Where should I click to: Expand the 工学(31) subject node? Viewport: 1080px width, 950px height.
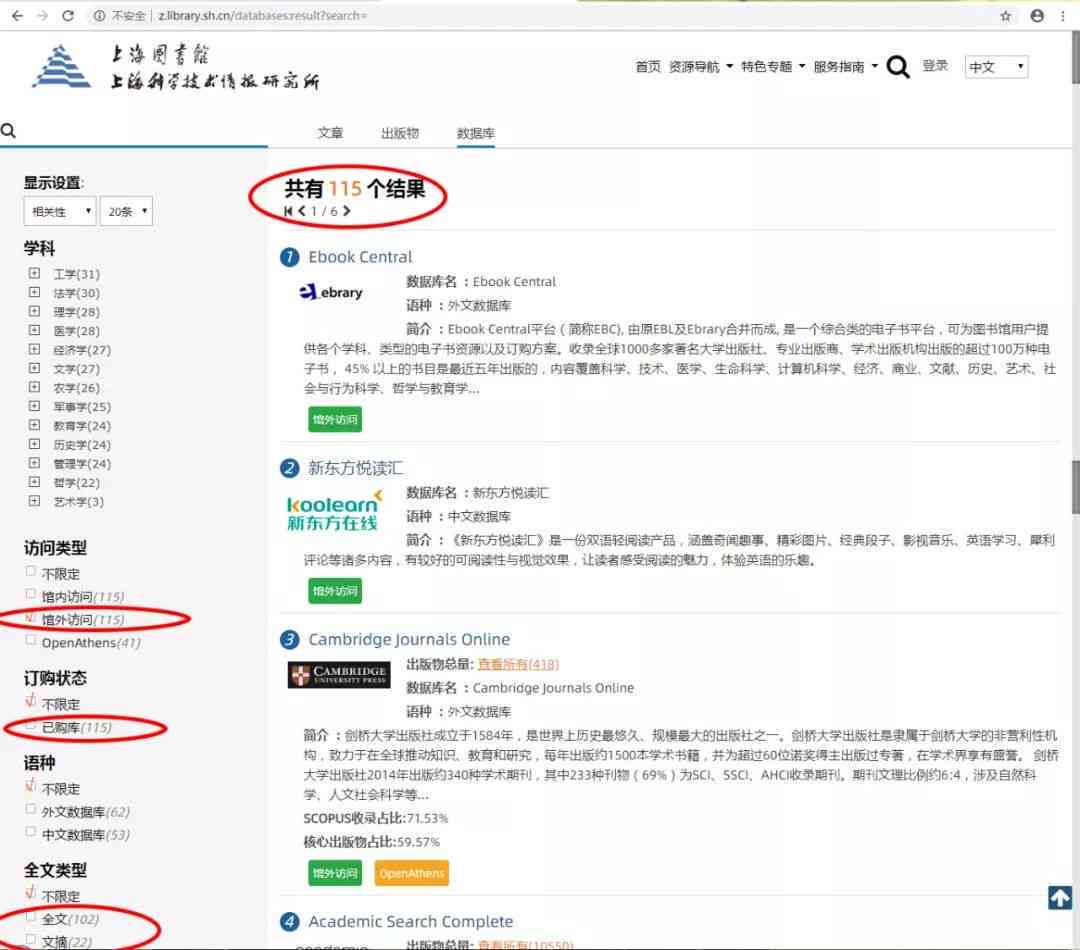34,273
